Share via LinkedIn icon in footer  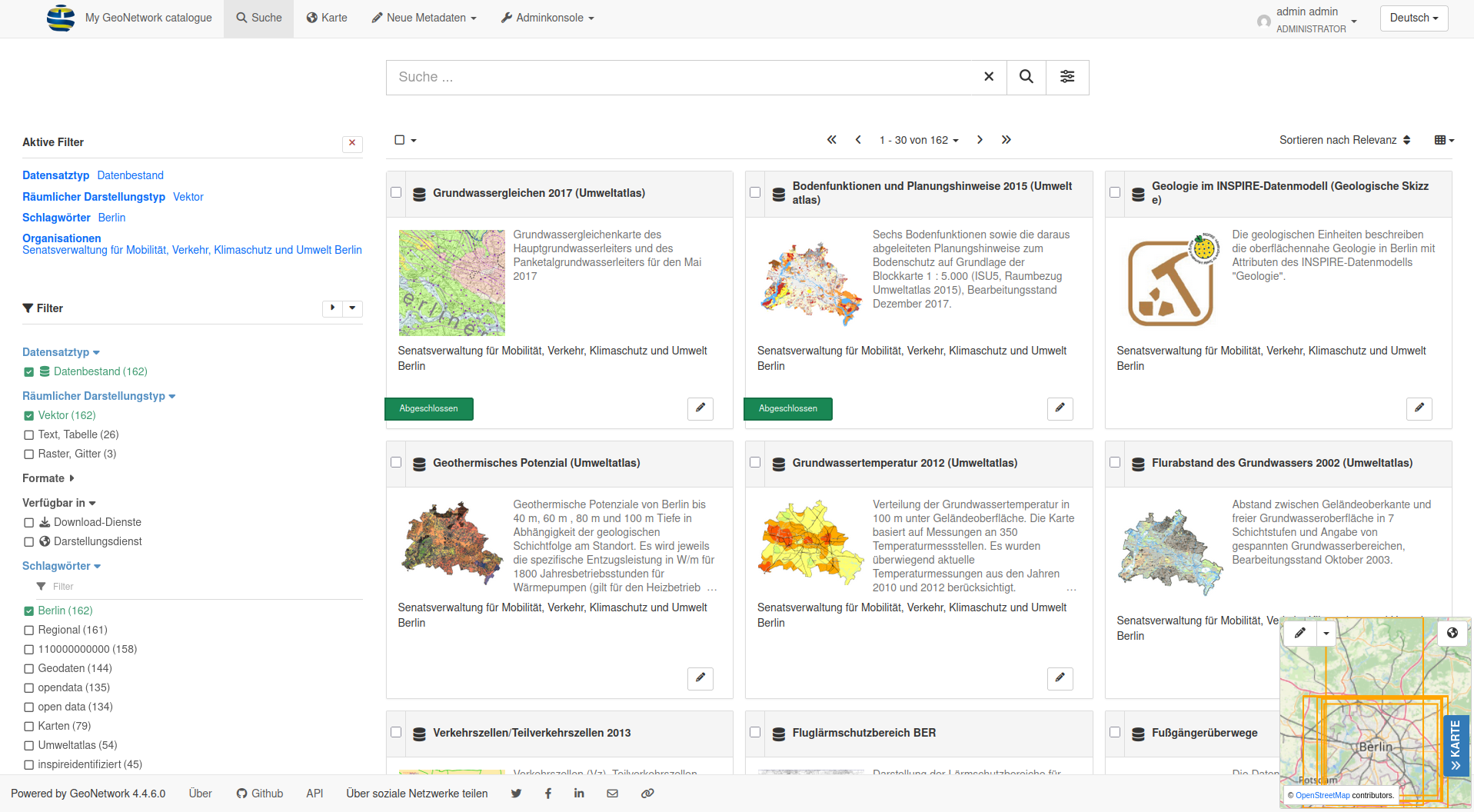[579, 794]
